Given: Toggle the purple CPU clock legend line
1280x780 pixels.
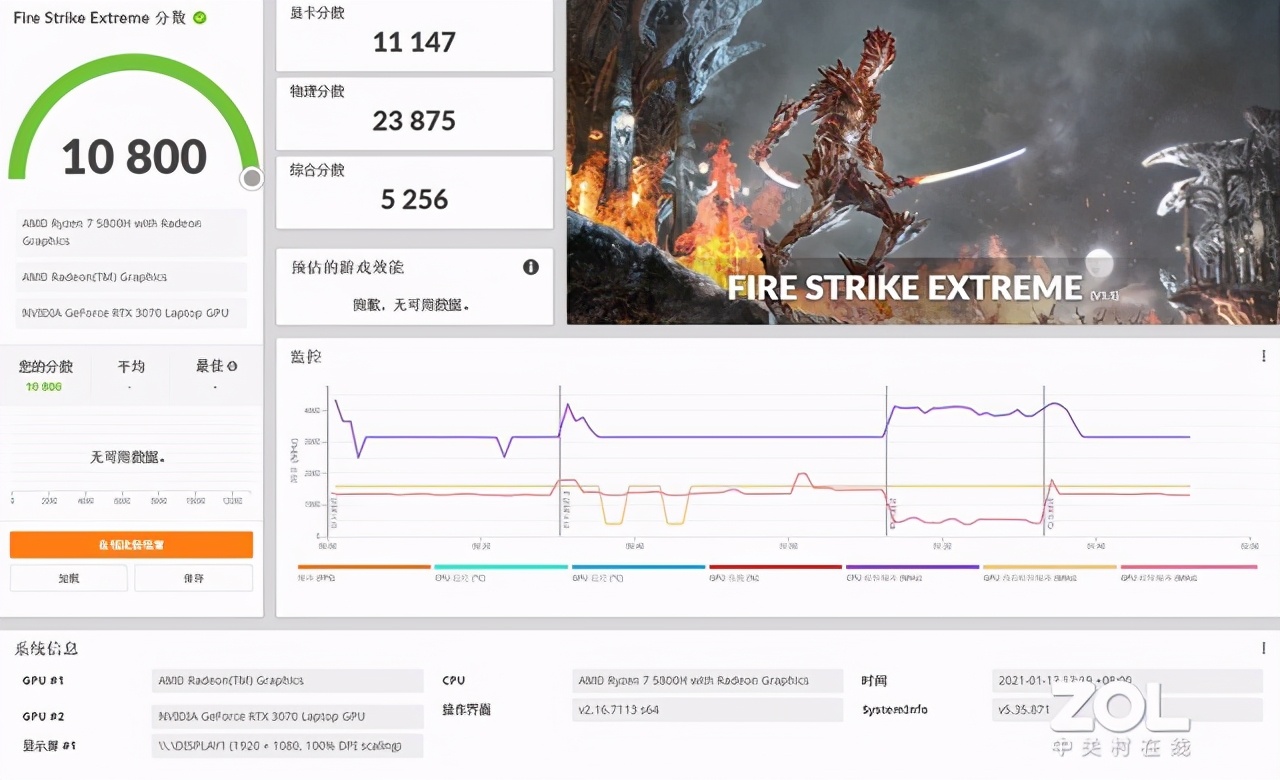Looking at the screenshot, I should pyautogui.click(x=912, y=567).
